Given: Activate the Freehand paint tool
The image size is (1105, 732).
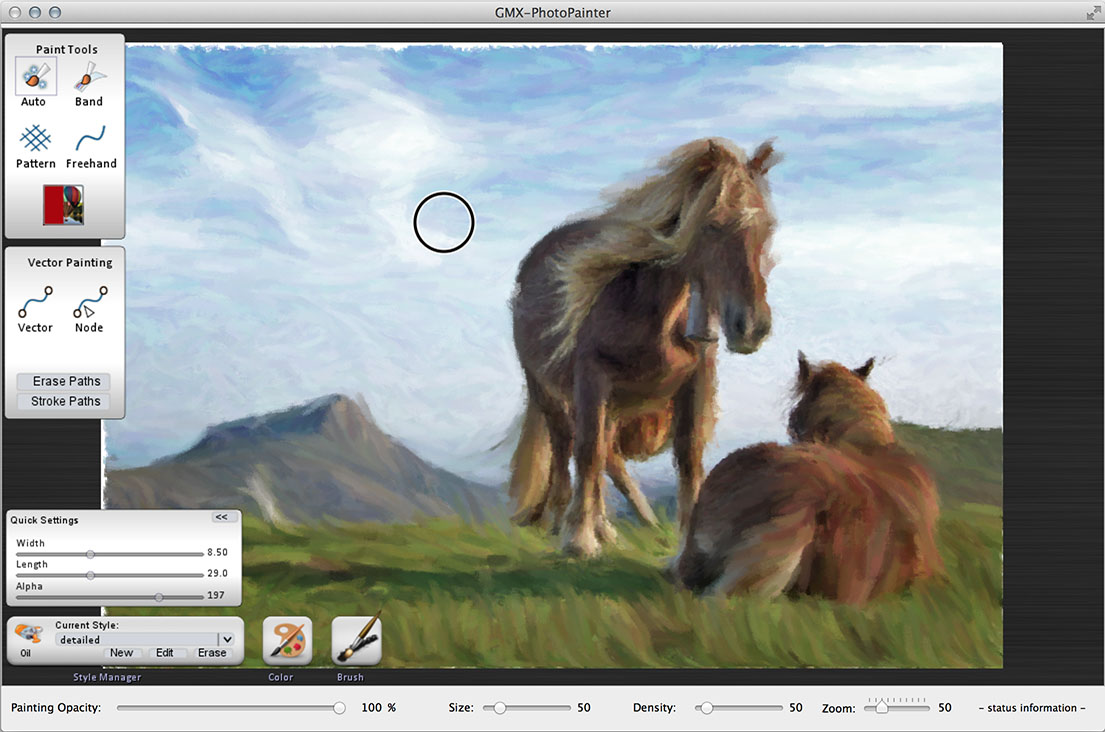Looking at the screenshot, I should coord(91,139).
